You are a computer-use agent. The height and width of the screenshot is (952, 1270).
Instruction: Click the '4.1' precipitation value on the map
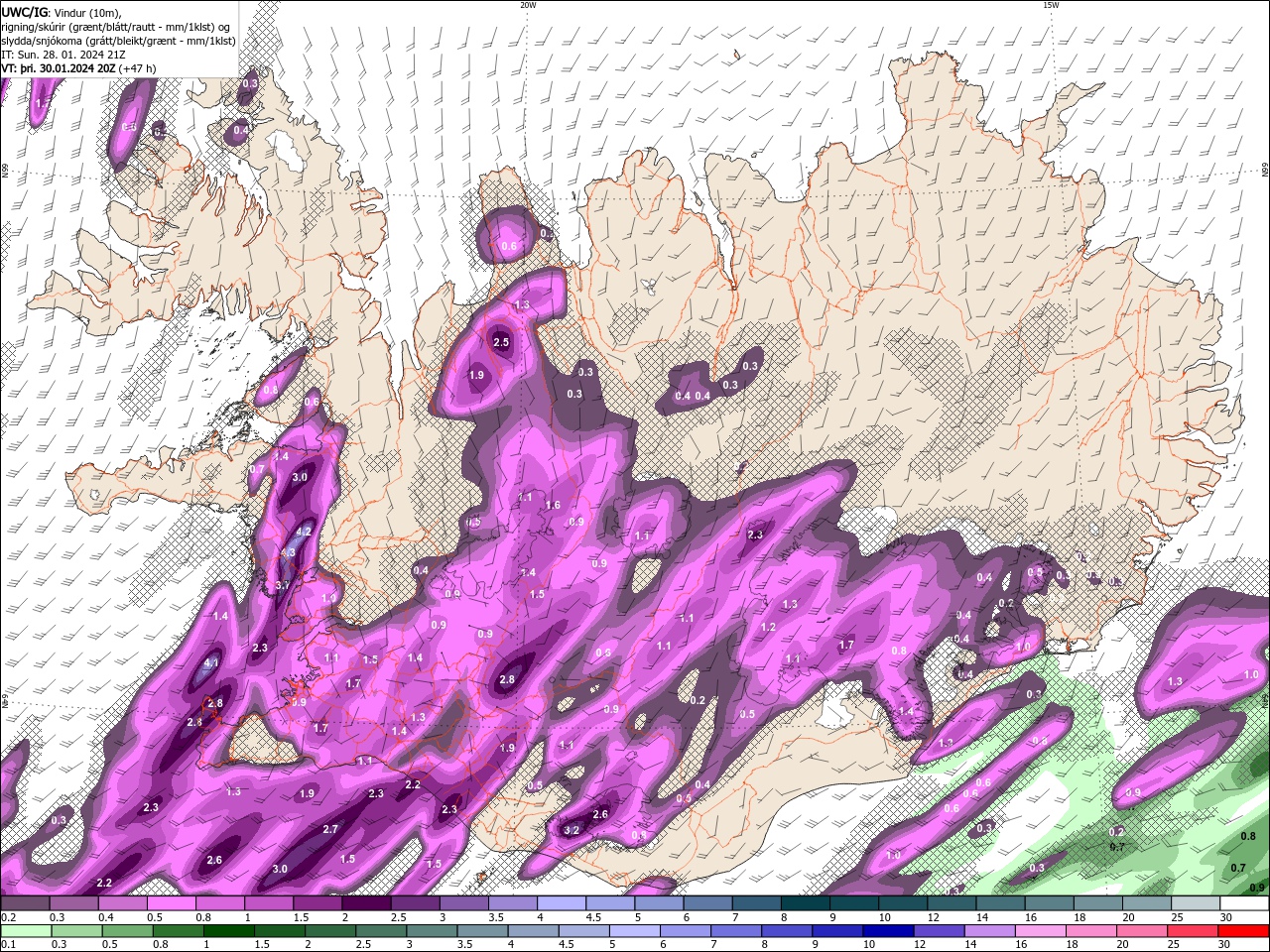coord(211,662)
